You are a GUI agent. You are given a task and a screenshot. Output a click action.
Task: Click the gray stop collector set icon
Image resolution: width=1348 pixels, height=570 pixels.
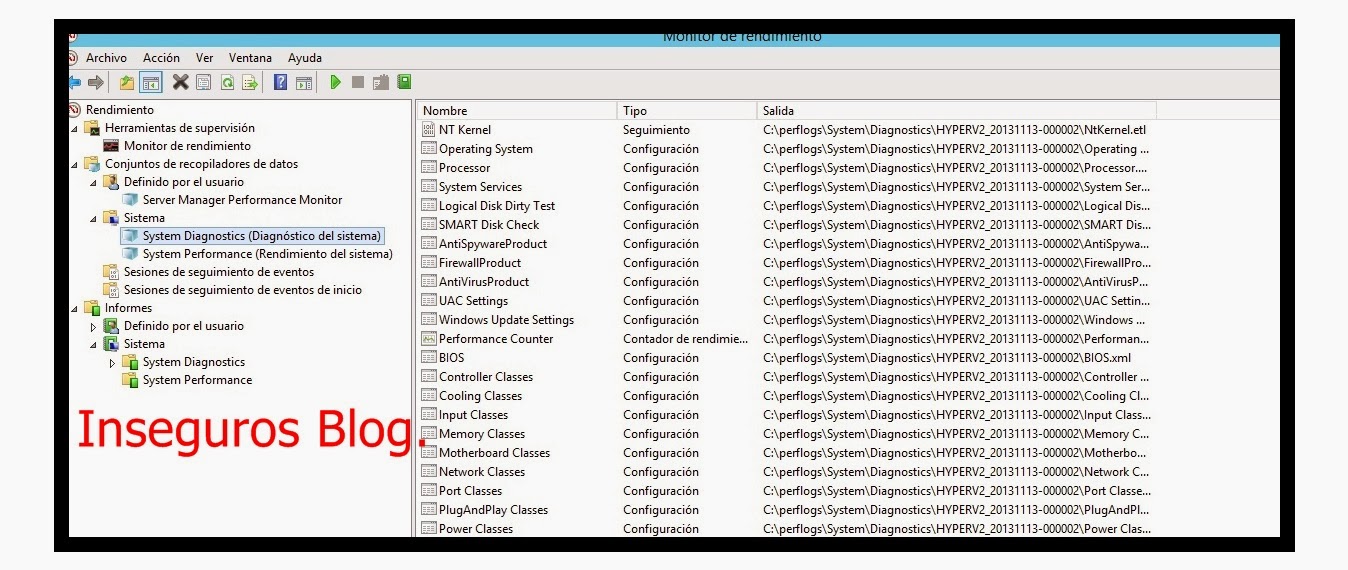click(x=358, y=83)
